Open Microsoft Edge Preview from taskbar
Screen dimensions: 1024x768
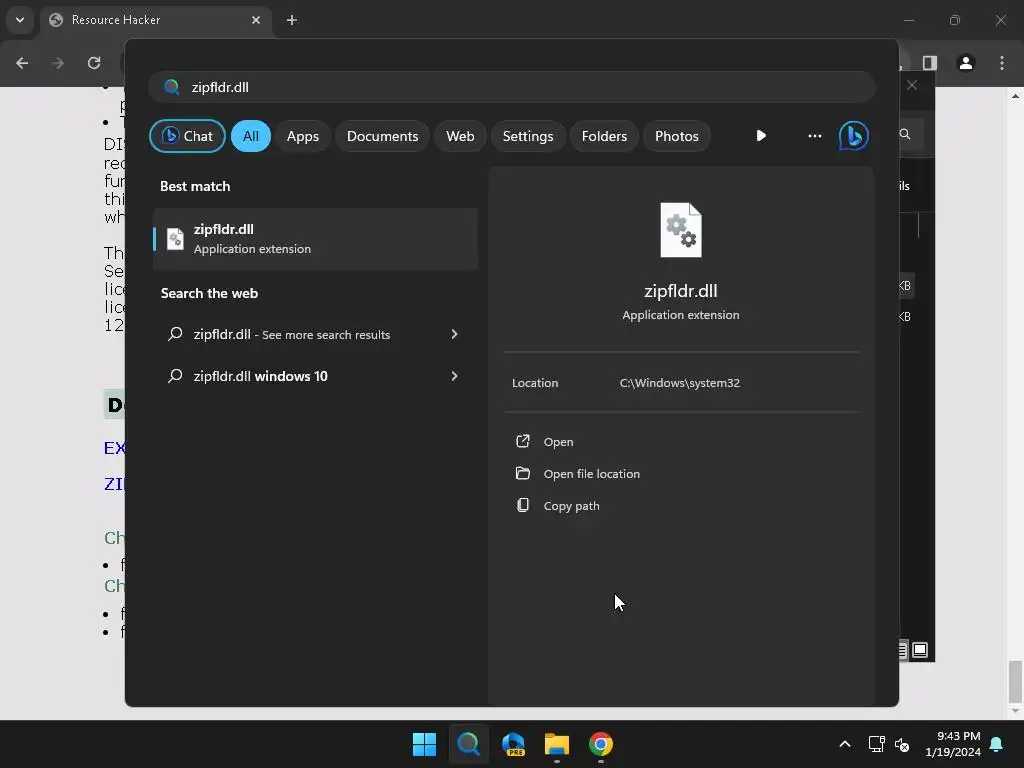click(x=513, y=744)
